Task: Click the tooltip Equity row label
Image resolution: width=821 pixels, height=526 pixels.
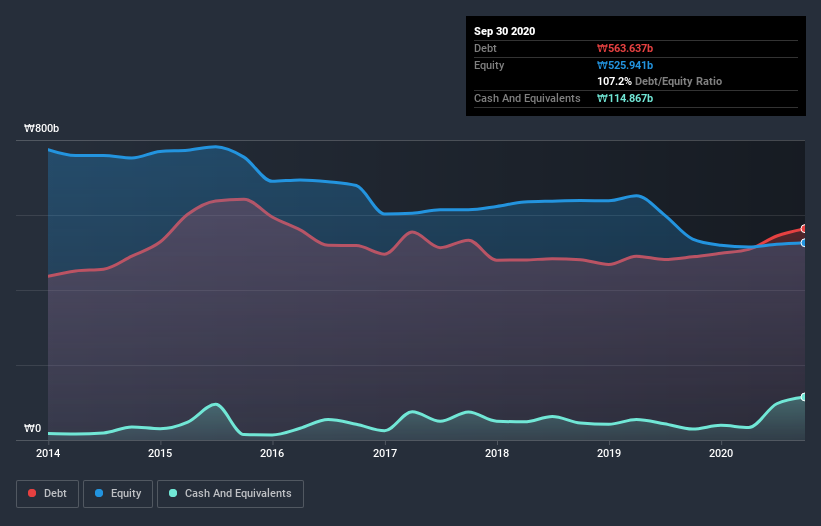Action: pos(489,65)
